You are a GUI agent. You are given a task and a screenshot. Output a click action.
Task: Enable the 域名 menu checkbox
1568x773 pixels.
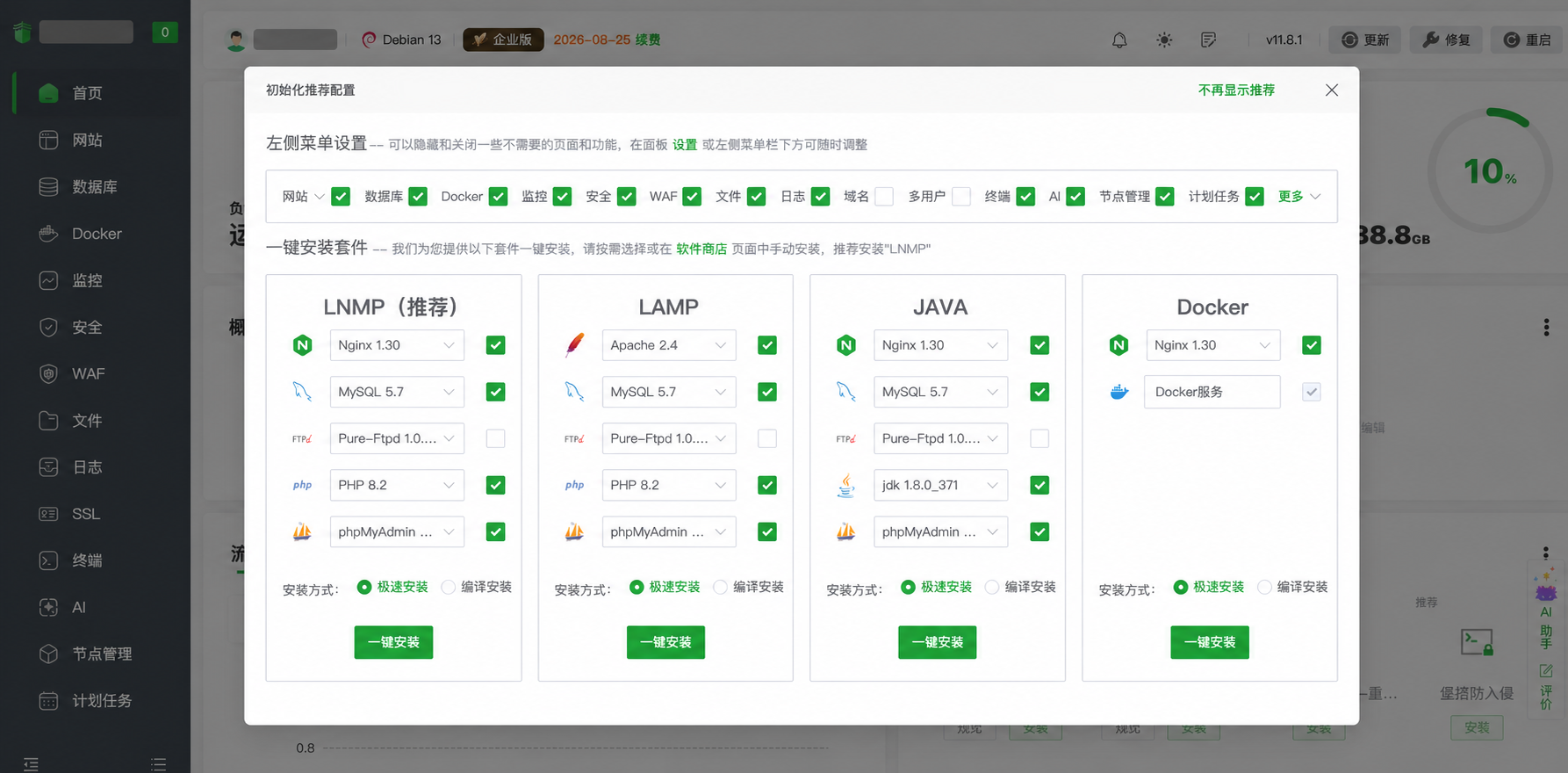pos(884,197)
